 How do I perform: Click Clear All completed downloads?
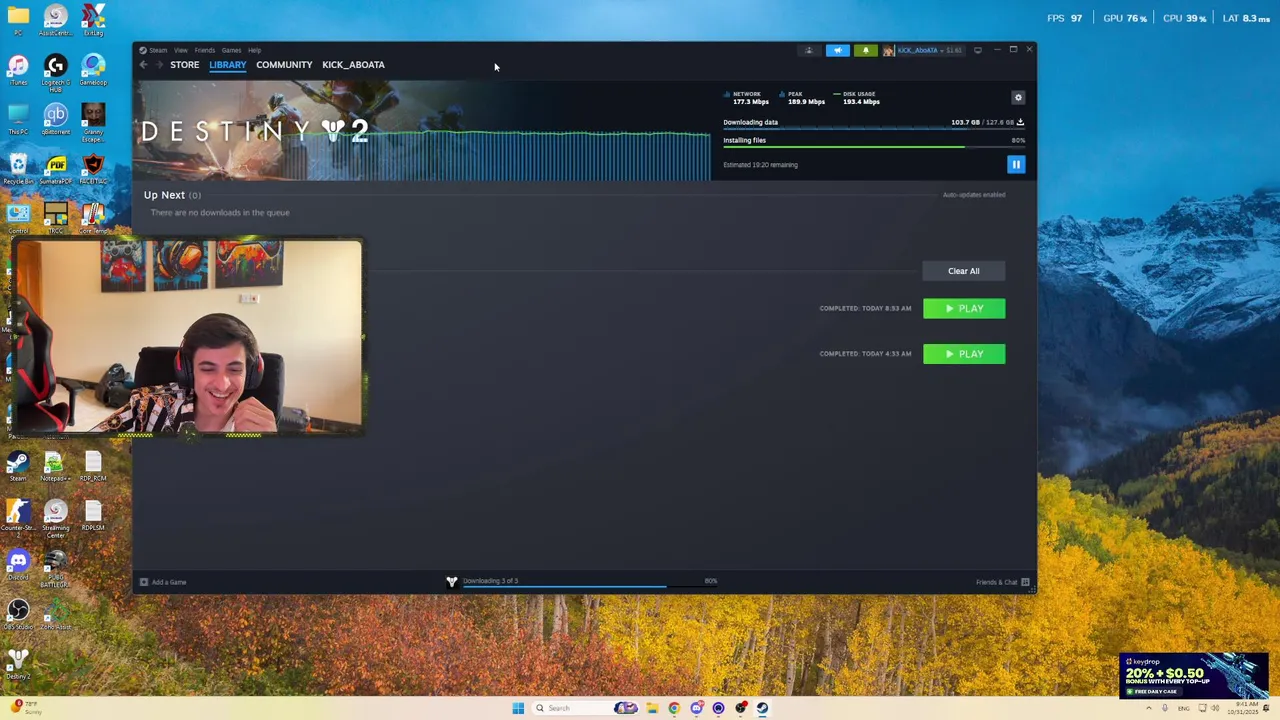click(963, 271)
